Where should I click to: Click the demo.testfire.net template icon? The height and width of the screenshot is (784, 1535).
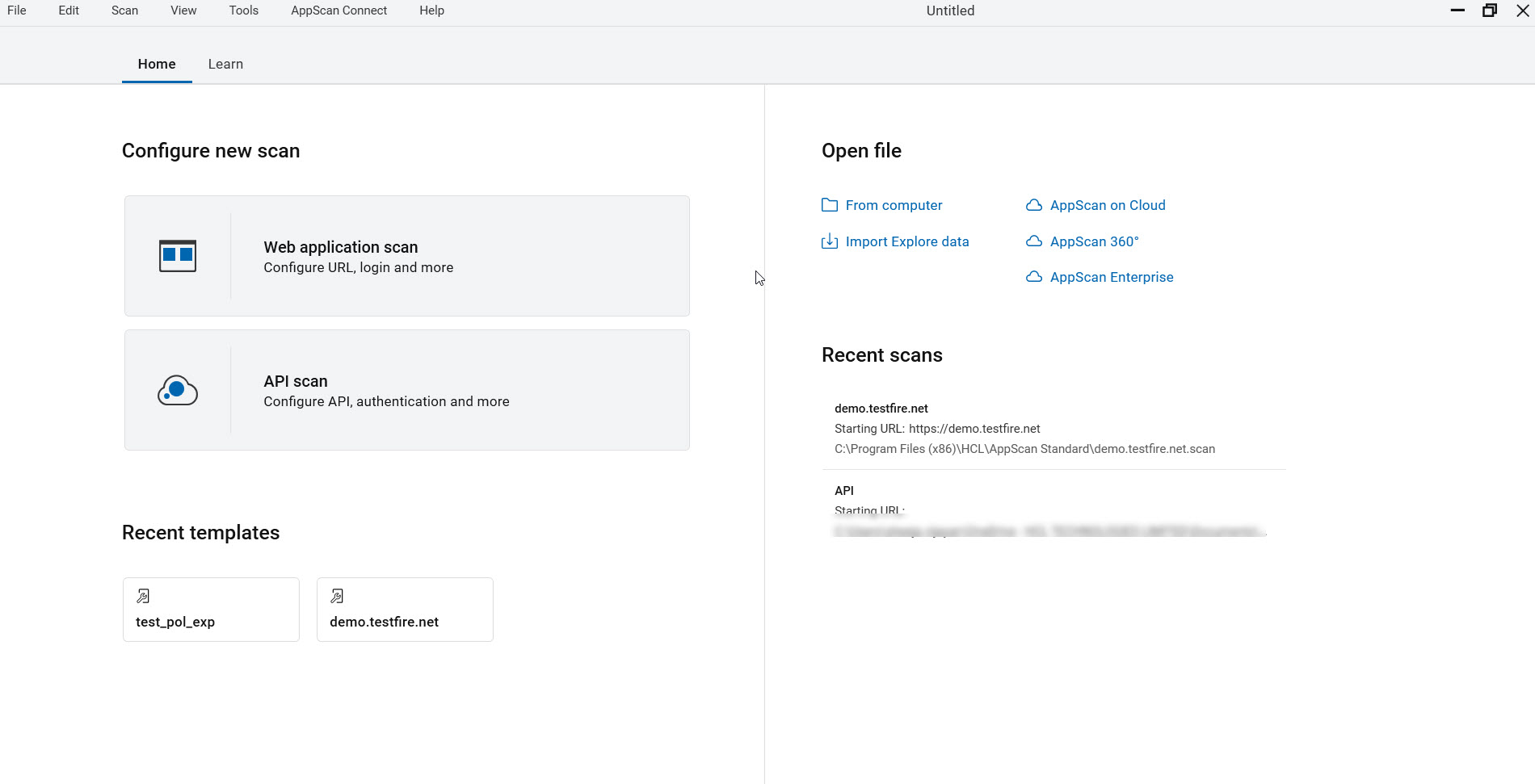point(337,596)
